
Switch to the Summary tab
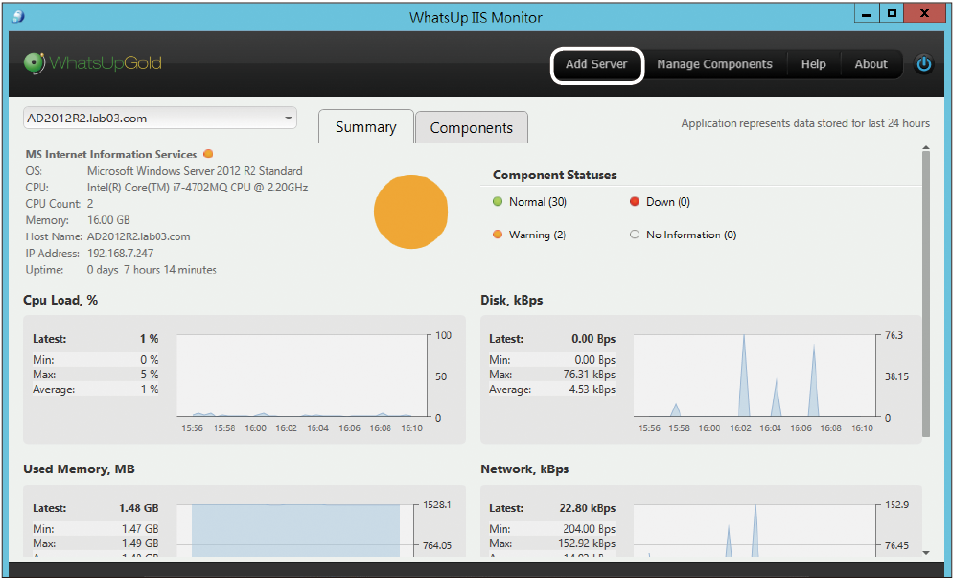(366, 127)
